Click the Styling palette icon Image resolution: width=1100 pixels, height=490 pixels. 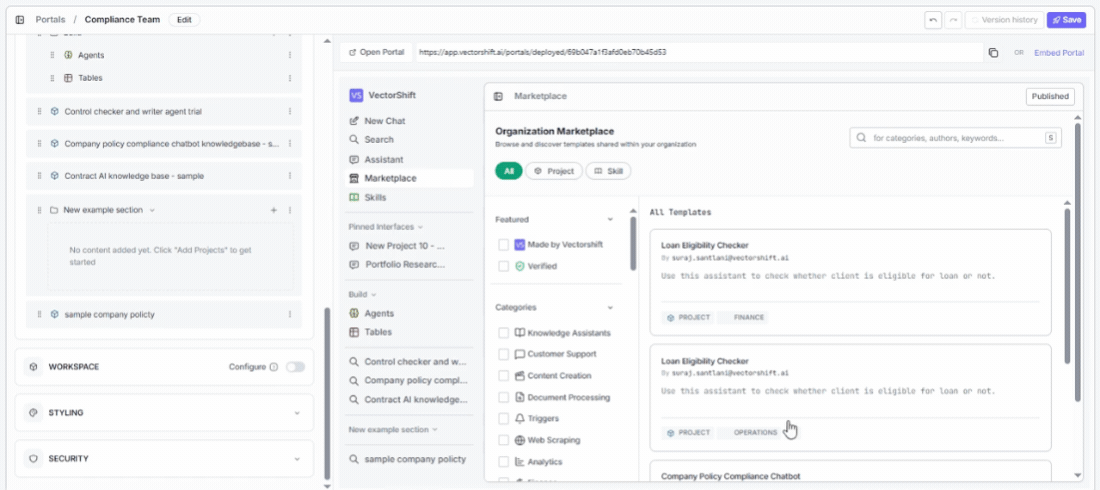(x=33, y=413)
